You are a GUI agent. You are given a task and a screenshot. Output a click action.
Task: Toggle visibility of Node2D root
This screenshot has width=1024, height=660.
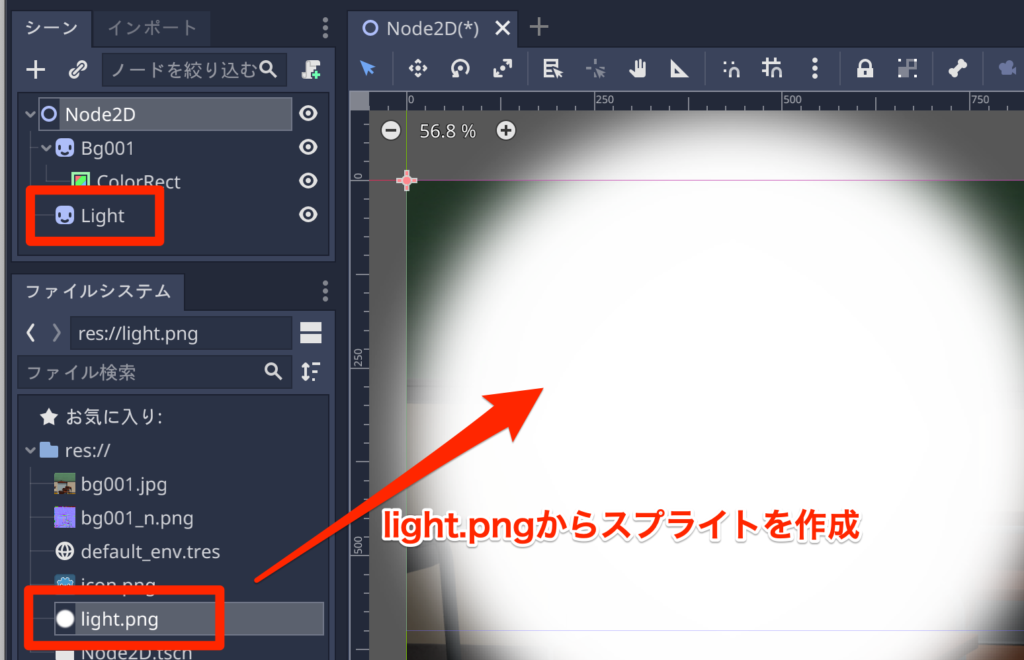click(308, 114)
